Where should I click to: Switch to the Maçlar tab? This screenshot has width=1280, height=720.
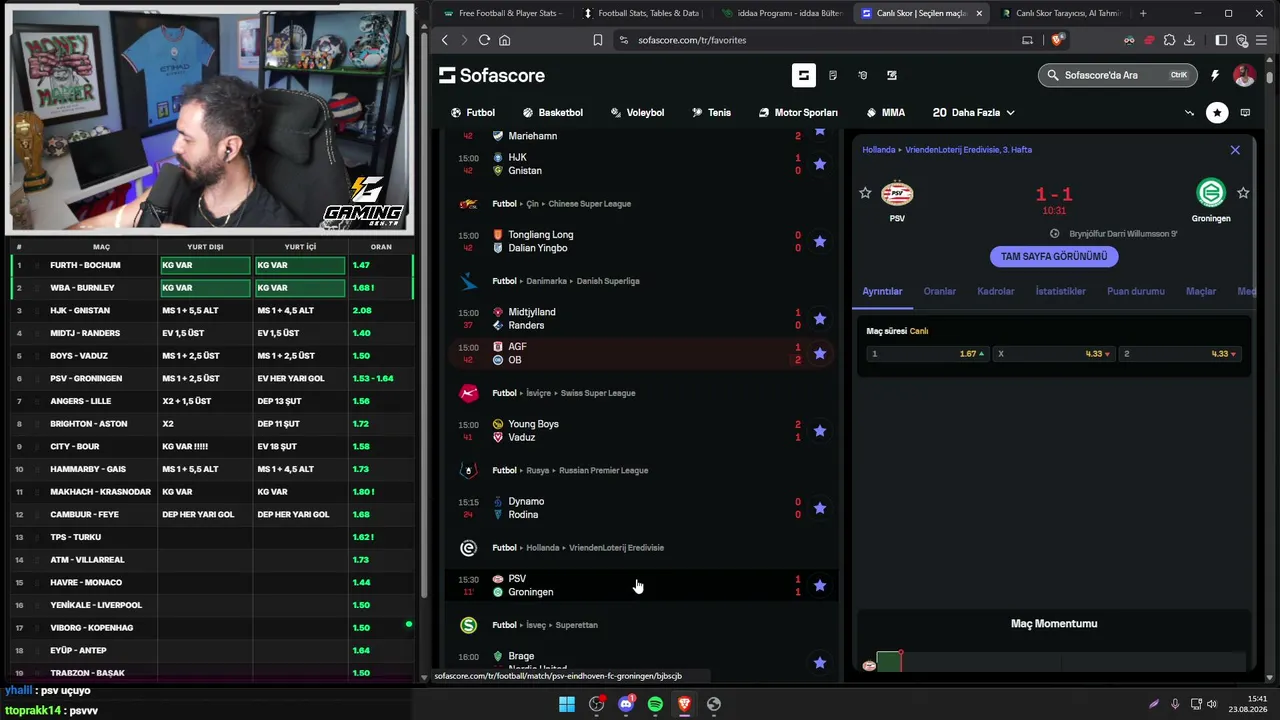[x=1201, y=292]
